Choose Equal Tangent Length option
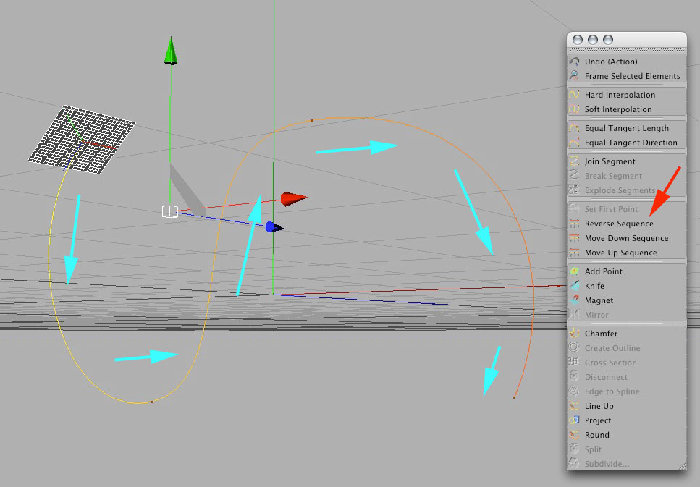This screenshot has width=700, height=487. (627, 128)
